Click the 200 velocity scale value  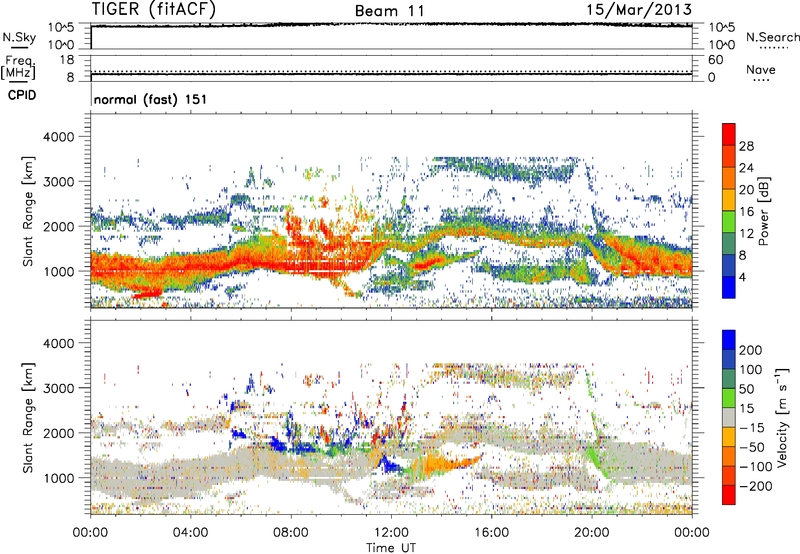tap(751, 350)
